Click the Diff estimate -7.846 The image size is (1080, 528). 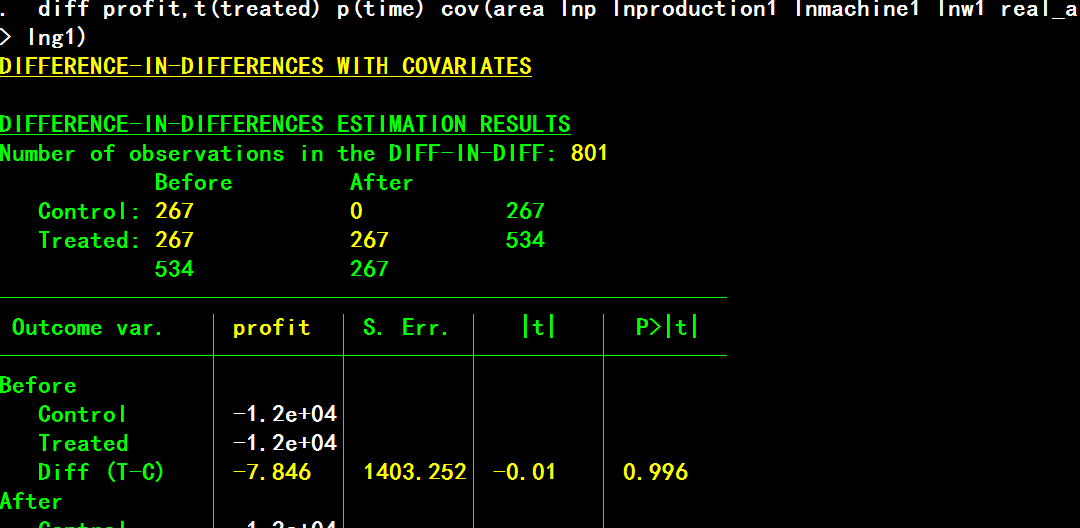(x=272, y=472)
